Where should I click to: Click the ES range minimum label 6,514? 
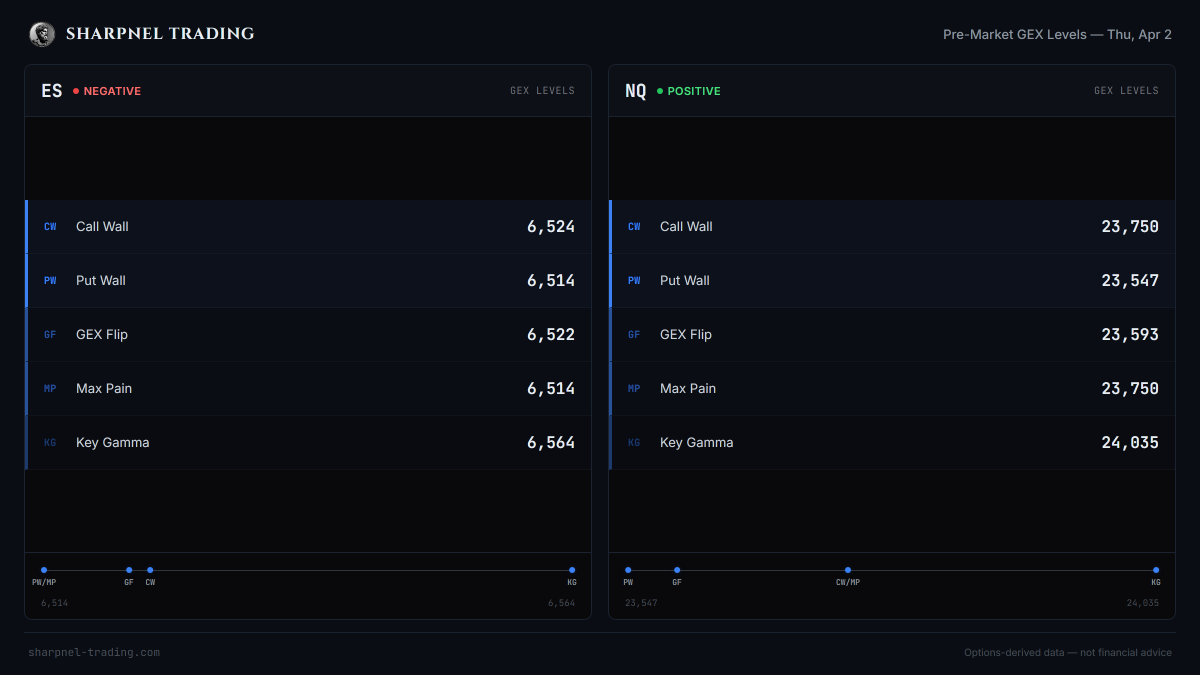(x=55, y=603)
